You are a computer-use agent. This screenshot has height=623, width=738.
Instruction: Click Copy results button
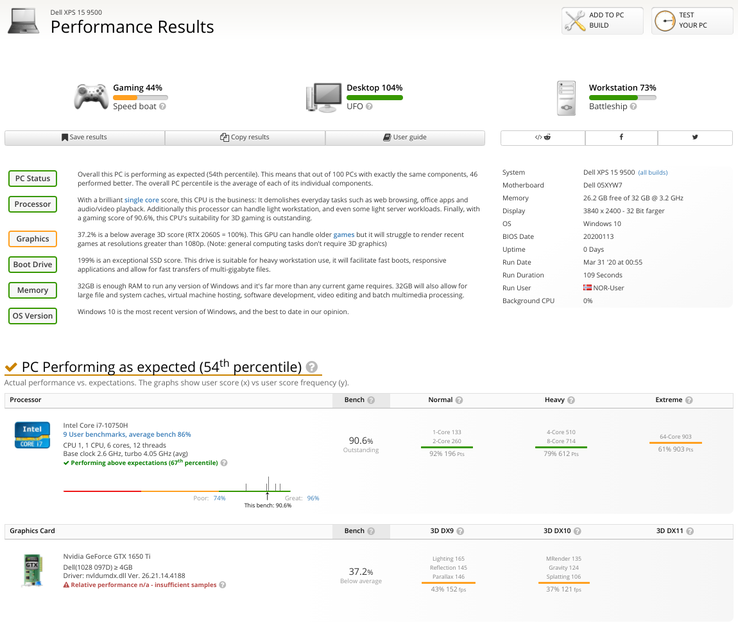245,137
